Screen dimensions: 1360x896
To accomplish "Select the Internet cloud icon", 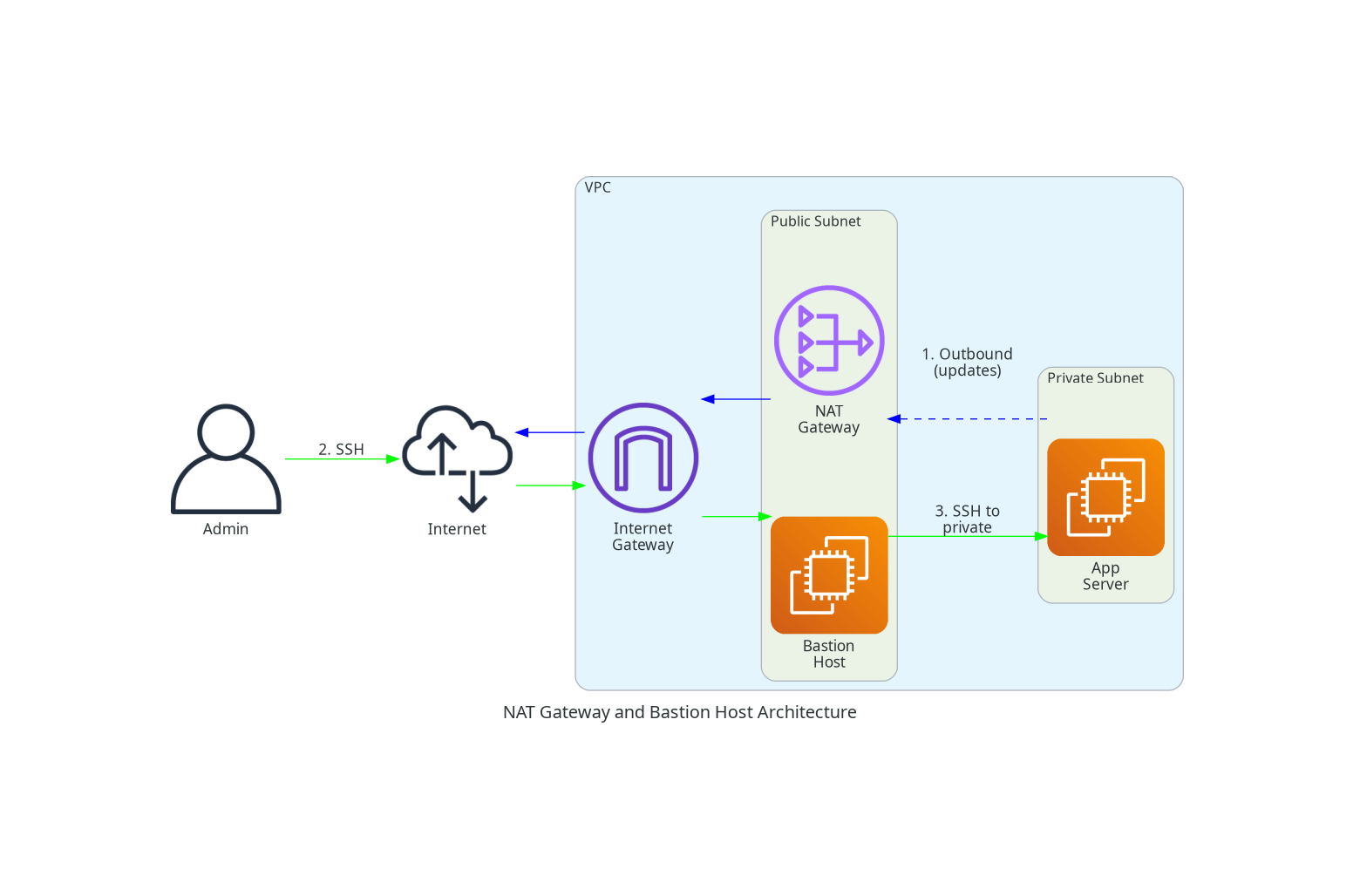I will [x=457, y=458].
